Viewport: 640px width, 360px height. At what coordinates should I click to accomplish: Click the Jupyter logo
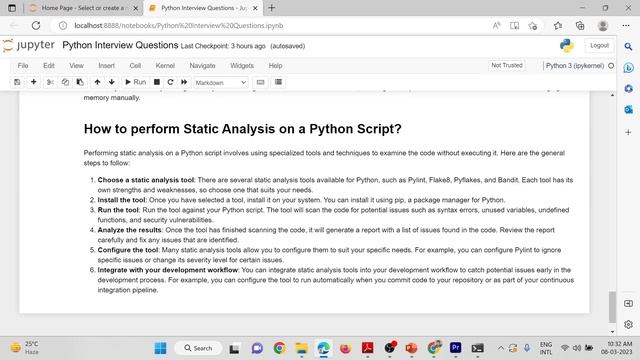(29, 45)
